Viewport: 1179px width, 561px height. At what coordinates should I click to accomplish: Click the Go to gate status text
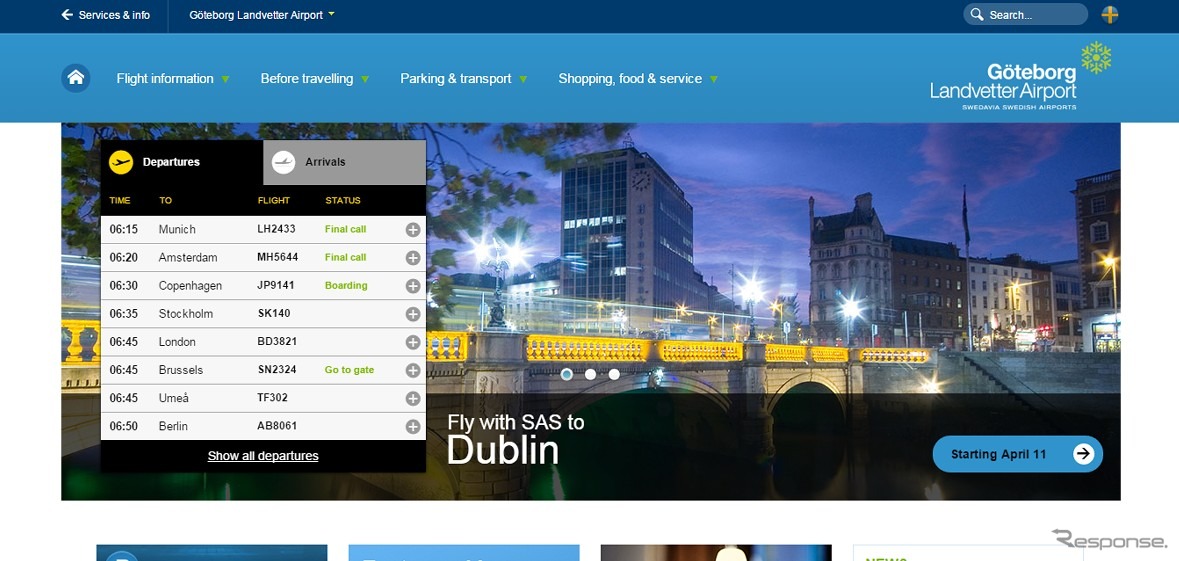pos(349,370)
